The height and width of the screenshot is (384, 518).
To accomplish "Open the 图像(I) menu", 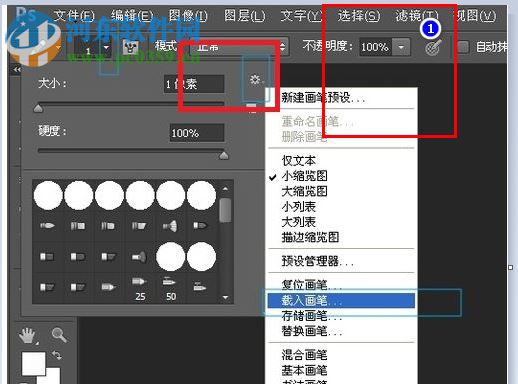I will (x=188, y=15).
